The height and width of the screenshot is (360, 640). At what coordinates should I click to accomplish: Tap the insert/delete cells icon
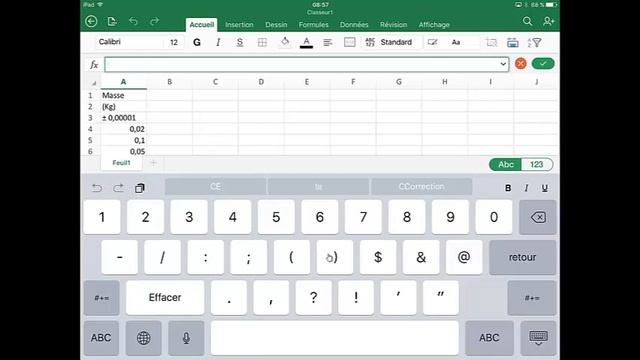[491, 42]
